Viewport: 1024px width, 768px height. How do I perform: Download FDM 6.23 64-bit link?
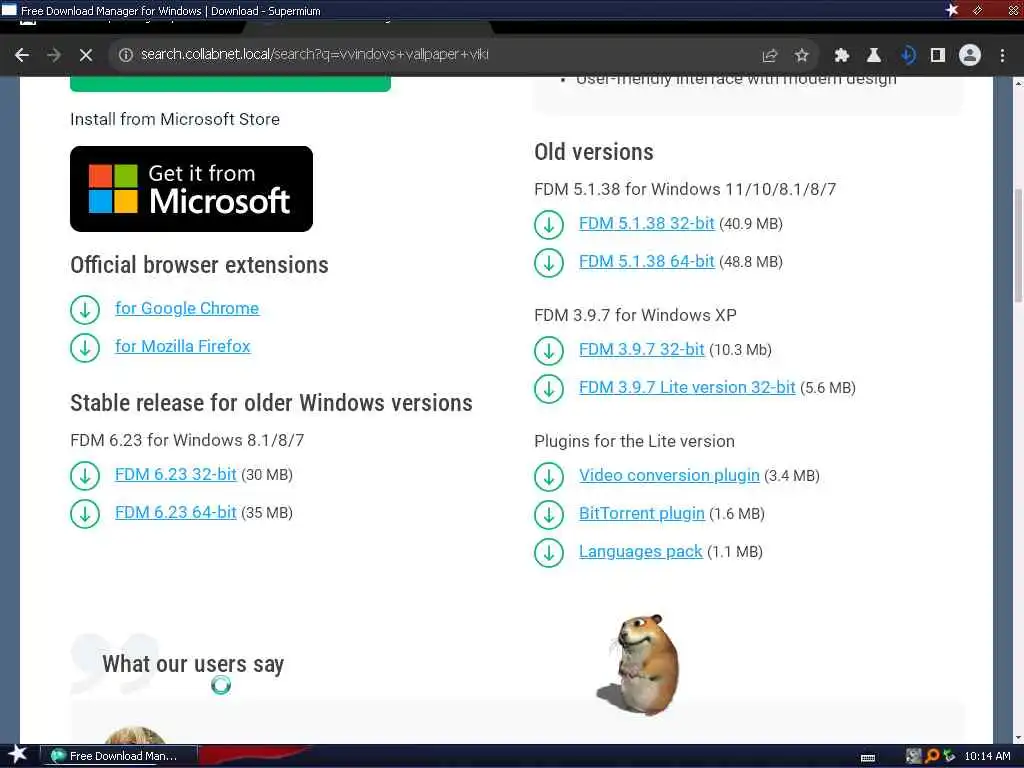tap(176, 512)
